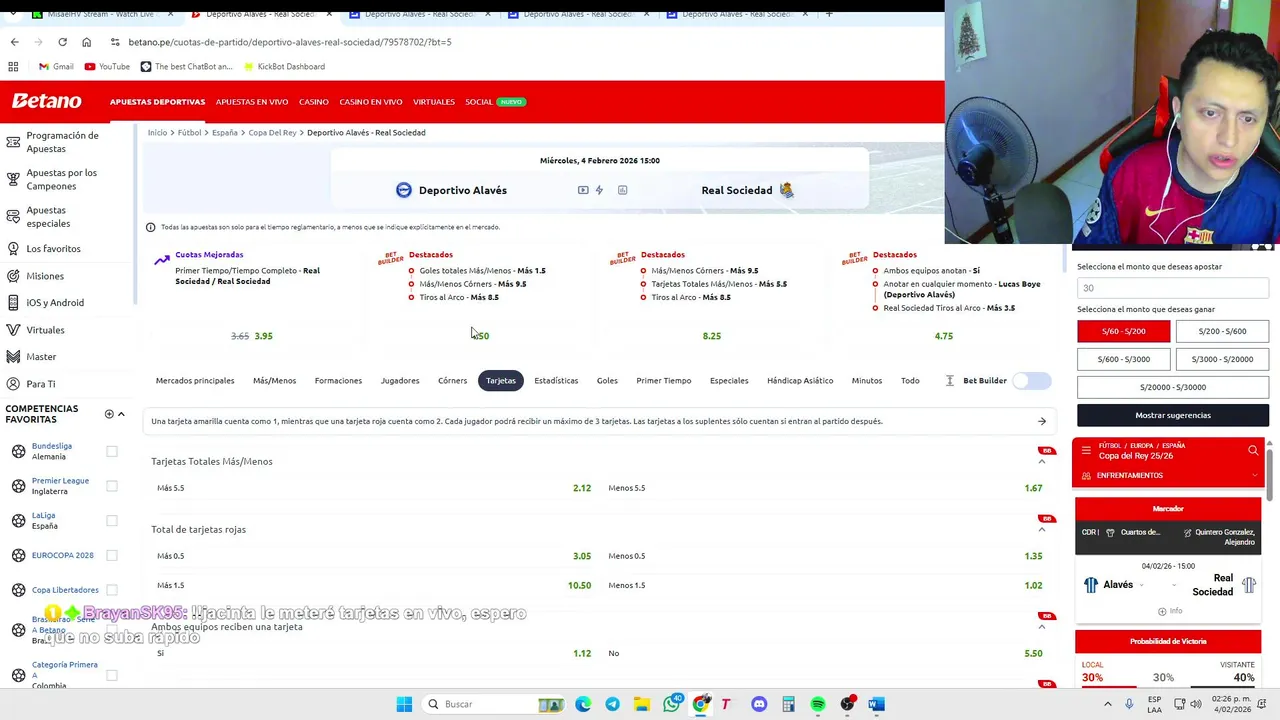Click the lightning bolt icon in match header

point(599,190)
